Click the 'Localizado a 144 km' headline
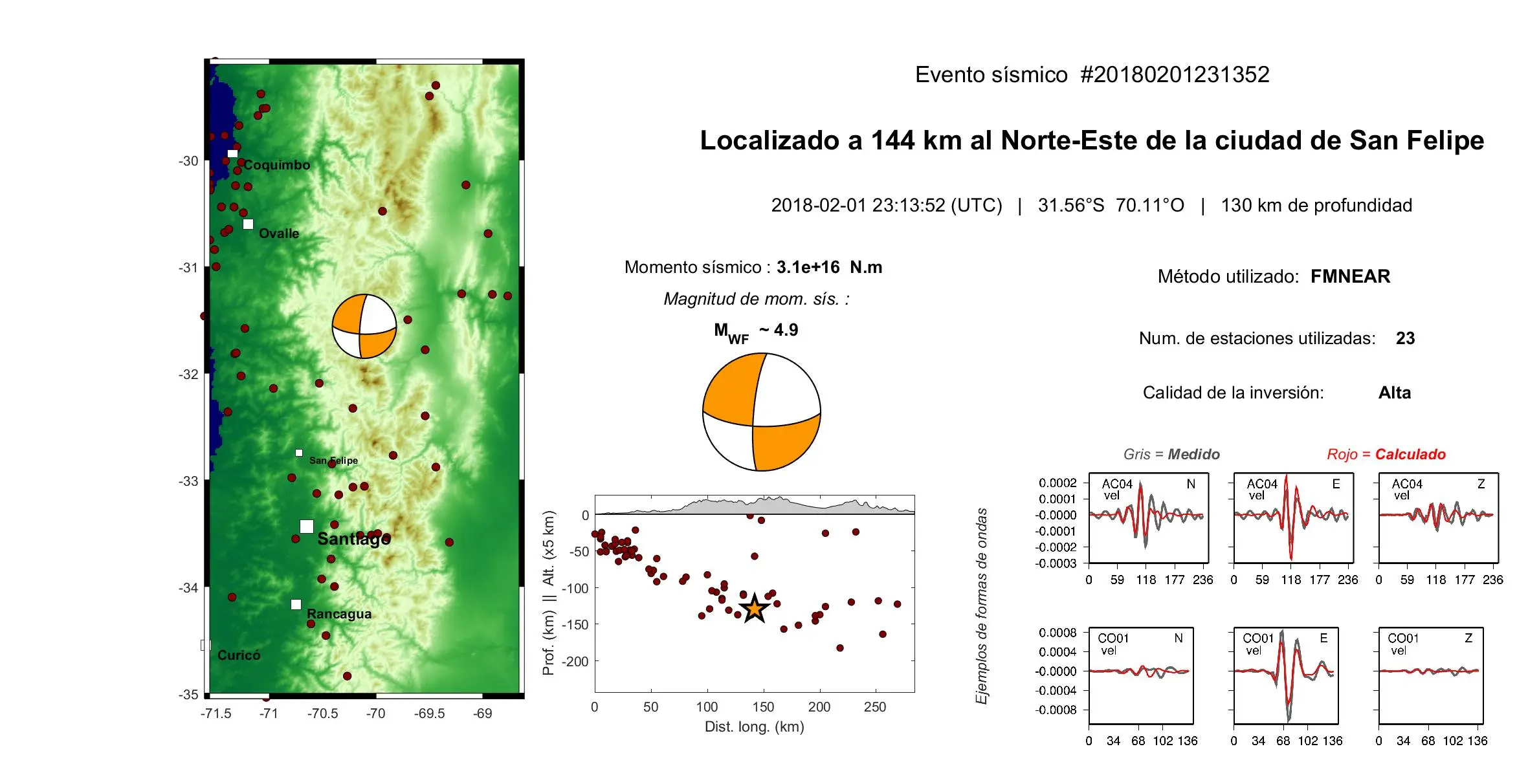Viewport: 1539px width, 784px height. [1092, 140]
